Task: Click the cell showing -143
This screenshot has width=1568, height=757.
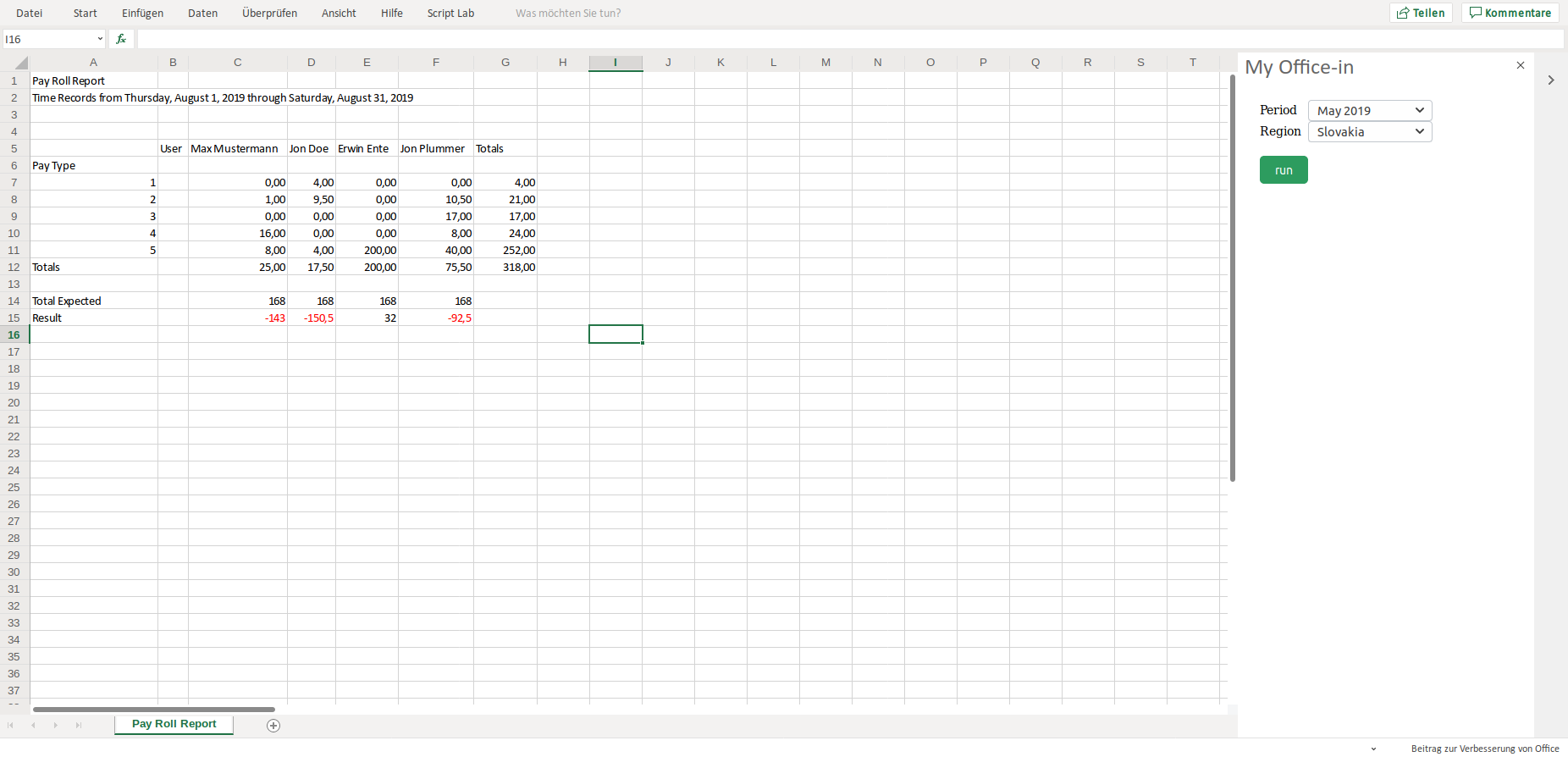Action: (238, 318)
